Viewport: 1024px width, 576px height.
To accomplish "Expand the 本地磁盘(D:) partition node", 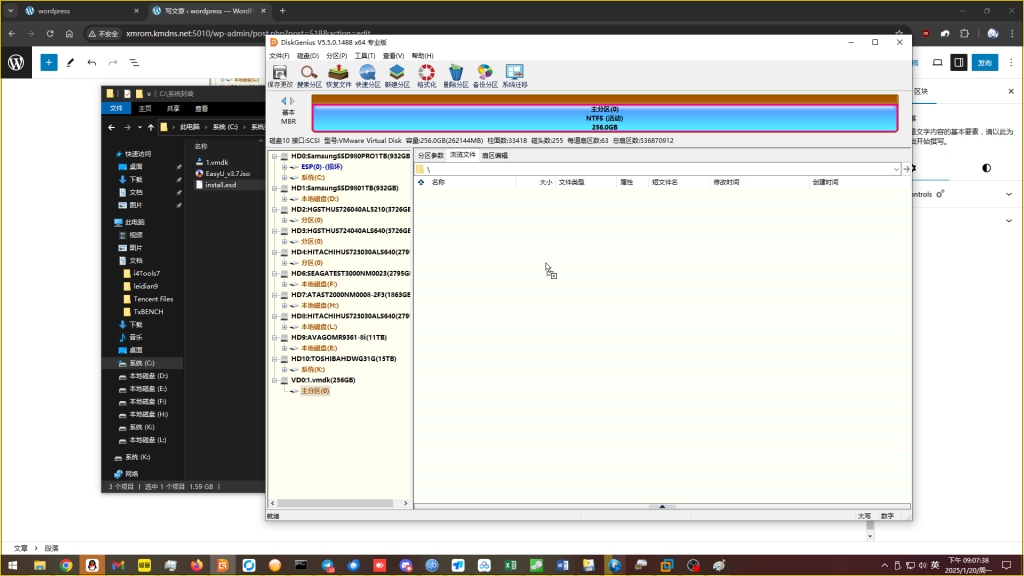I will point(285,199).
